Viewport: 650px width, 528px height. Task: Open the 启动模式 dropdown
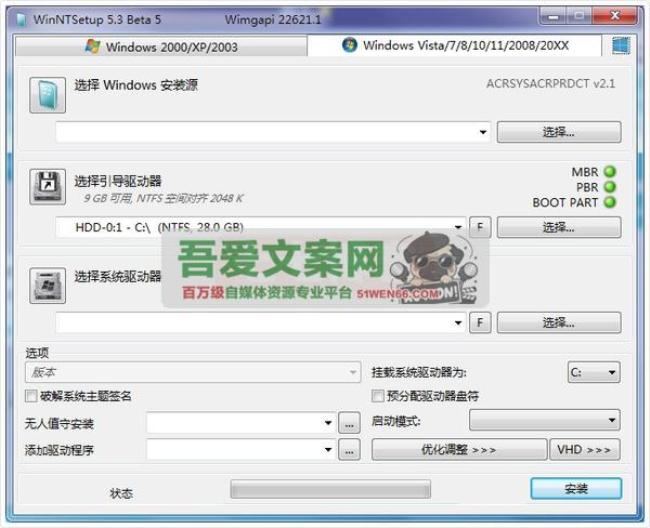click(x=545, y=420)
